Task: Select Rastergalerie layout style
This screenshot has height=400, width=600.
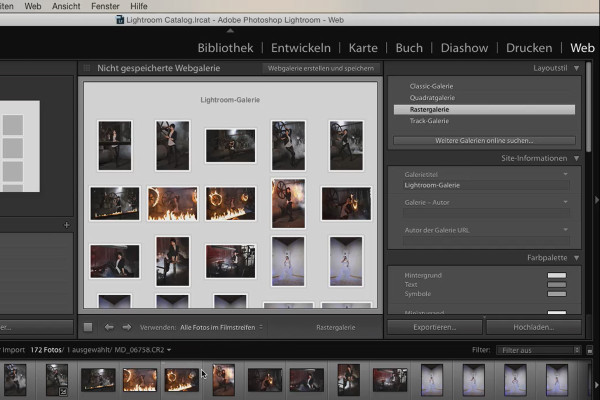Action: [x=484, y=109]
